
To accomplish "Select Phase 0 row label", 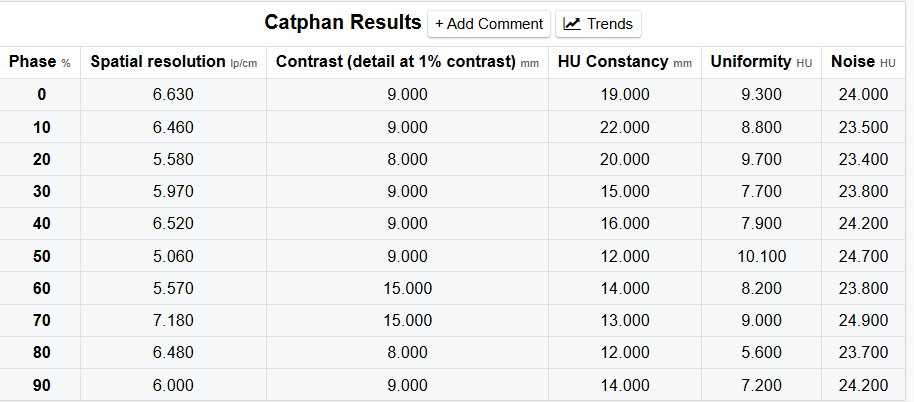I will [x=41, y=95].
